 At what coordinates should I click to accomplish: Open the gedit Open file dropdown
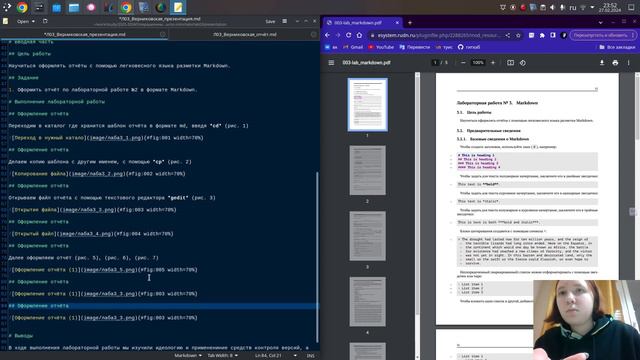click(25, 21)
